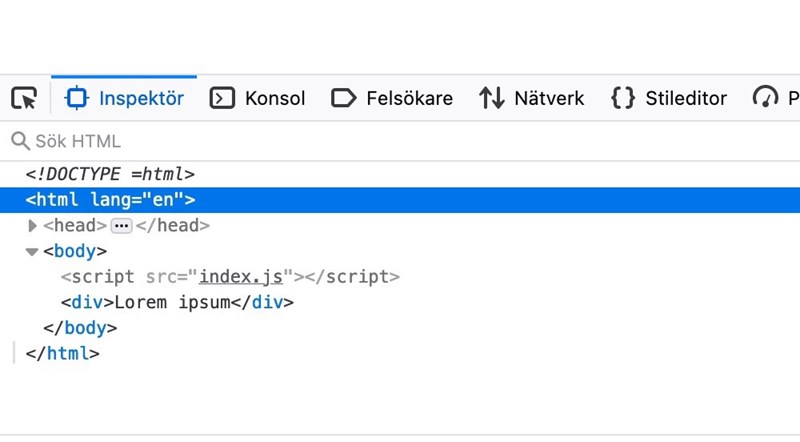
Task: Switch to the Nätverk tab
Action: coord(531,98)
